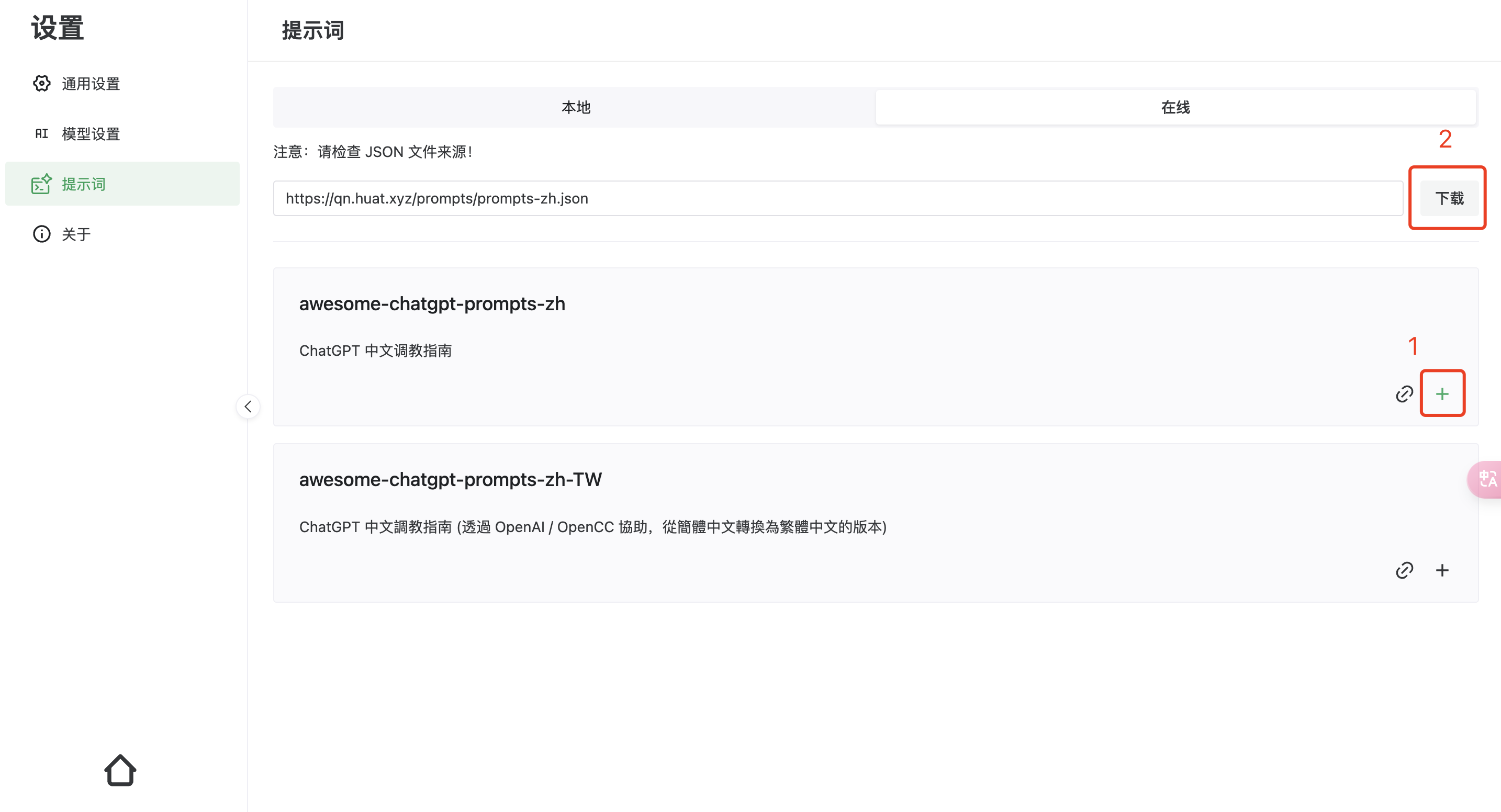The height and width of the screenshot is (812, 1501).
Task: Click awesome-chatgpt-prompts-zh card title
Action: pyautogui.click(x=432, y=304)
